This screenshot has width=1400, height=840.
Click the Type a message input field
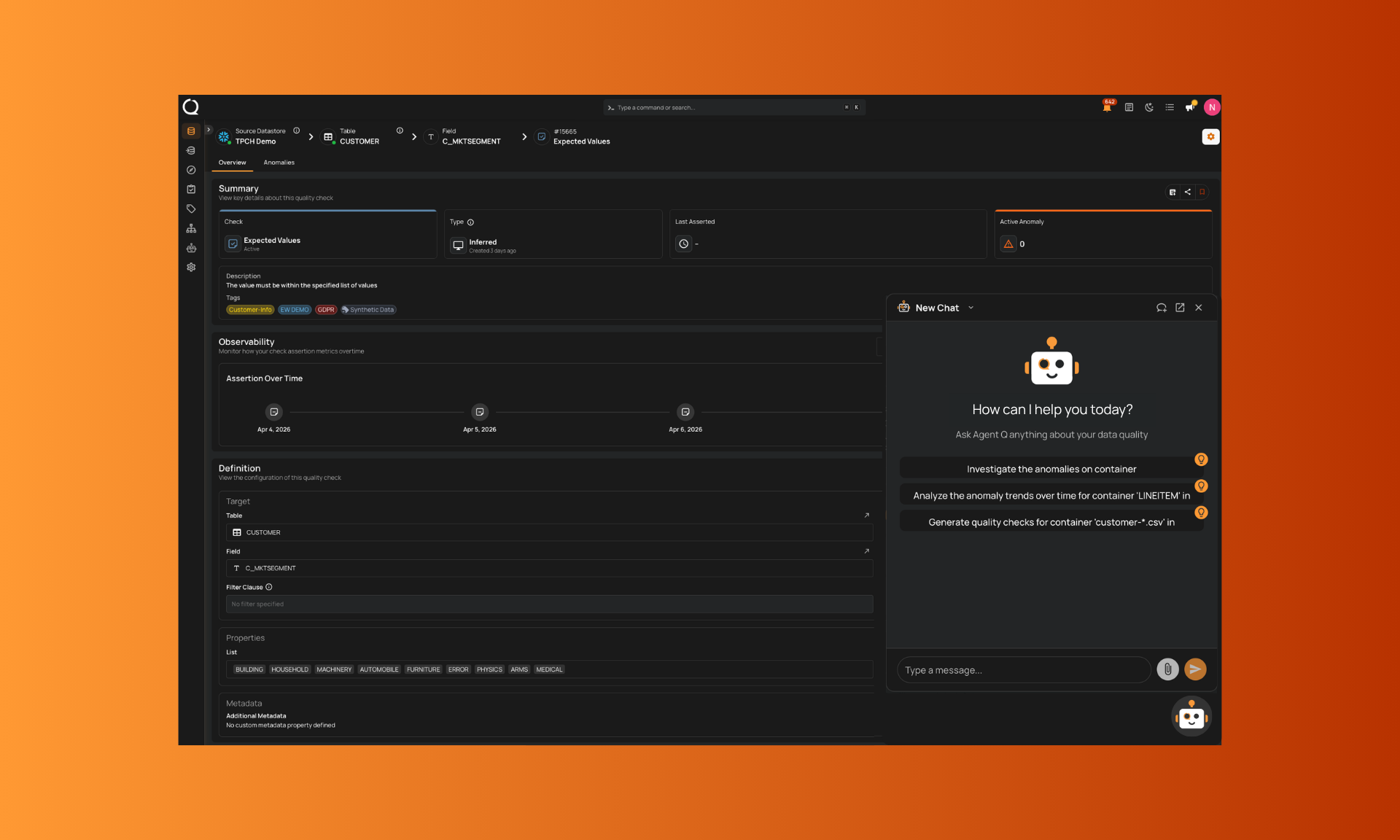click(x=1023, y=670)
